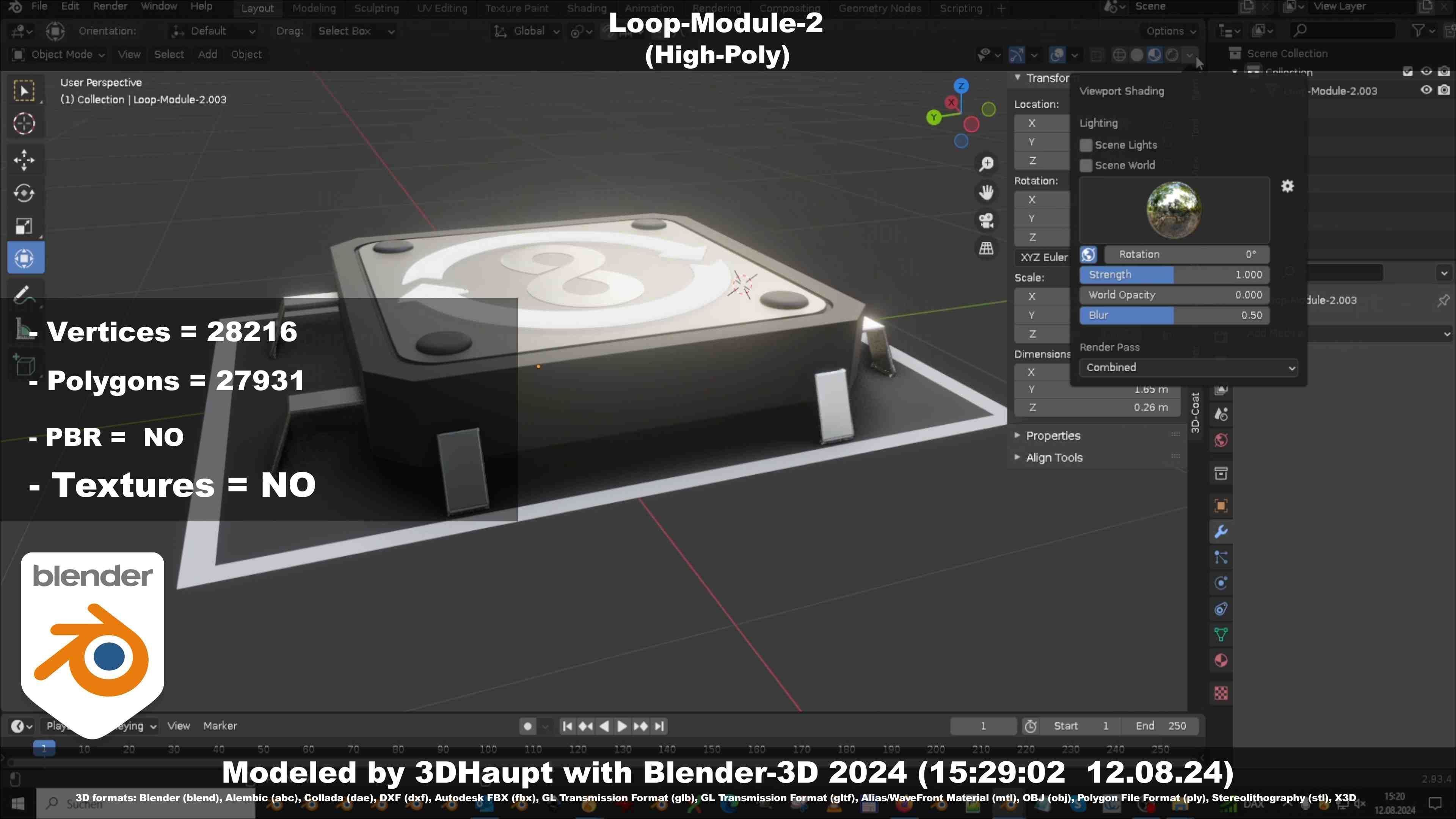Open the Texture properties checker tab
Viewport: 1456px width, 819px height.
1221,693
